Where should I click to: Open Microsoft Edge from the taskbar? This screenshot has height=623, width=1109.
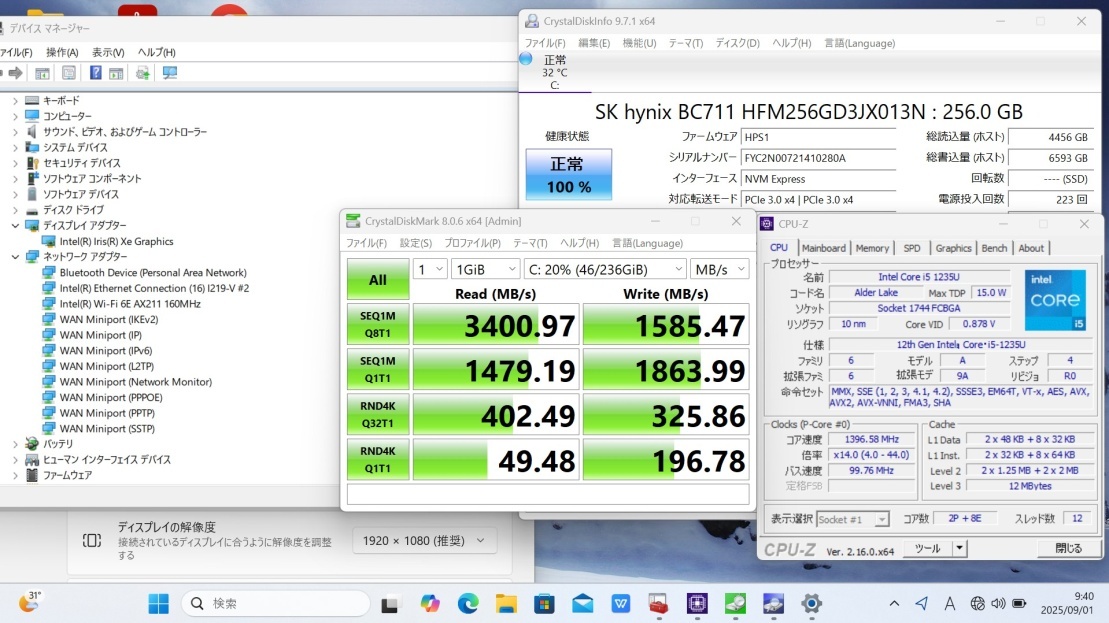tap(468, 603)
